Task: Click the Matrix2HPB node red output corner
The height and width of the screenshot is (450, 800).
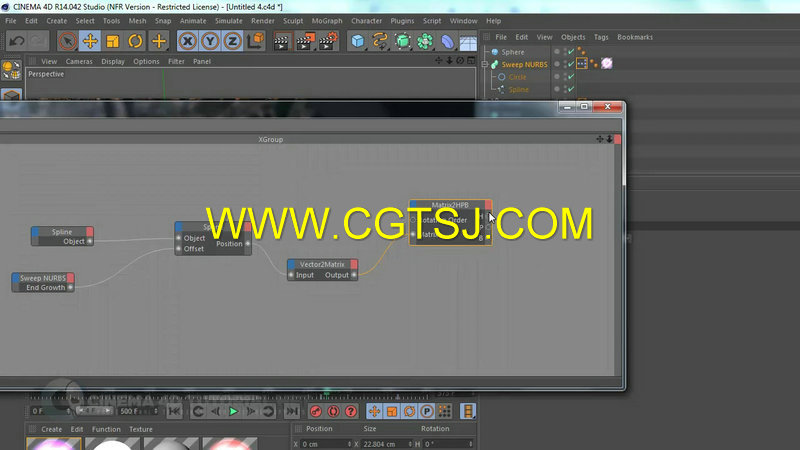Action: (x=488, y=205)
